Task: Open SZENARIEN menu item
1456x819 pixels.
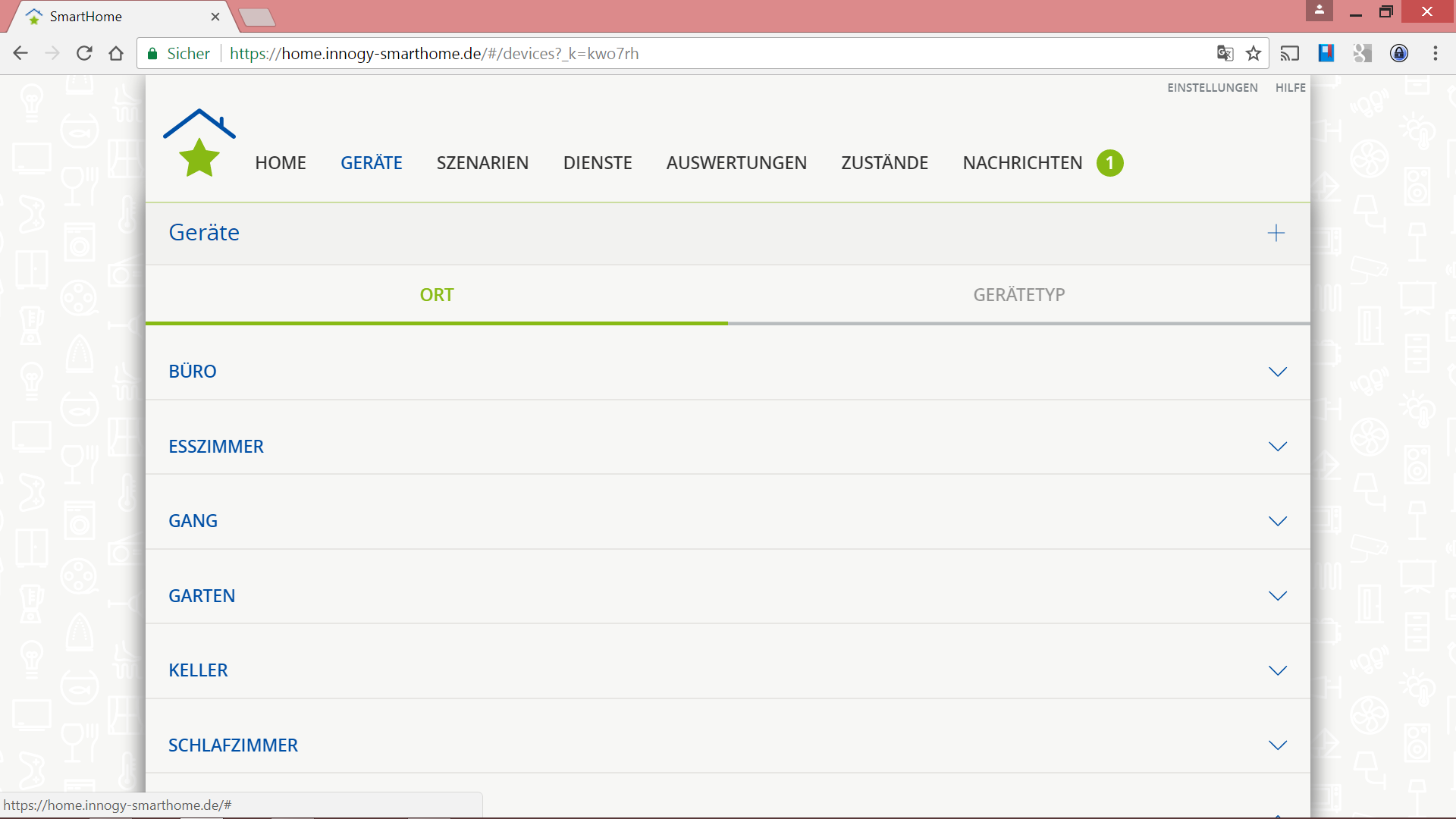Action: point(482,163)
